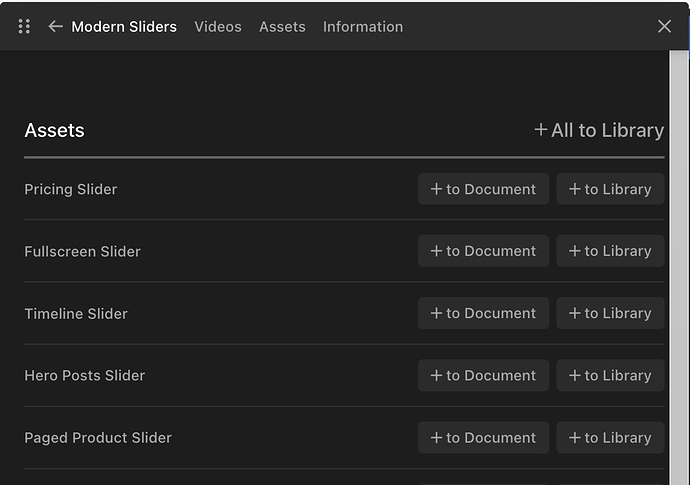
Task: Add Timeline Slider to Library
Action: [x=610, y=313]
